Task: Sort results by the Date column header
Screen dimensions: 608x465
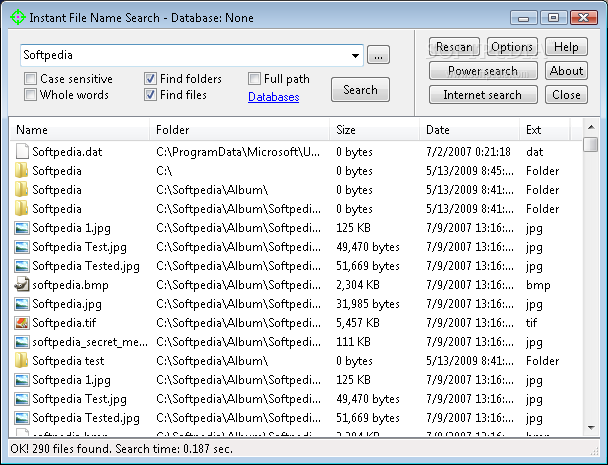Action: [x=470, y=130]
